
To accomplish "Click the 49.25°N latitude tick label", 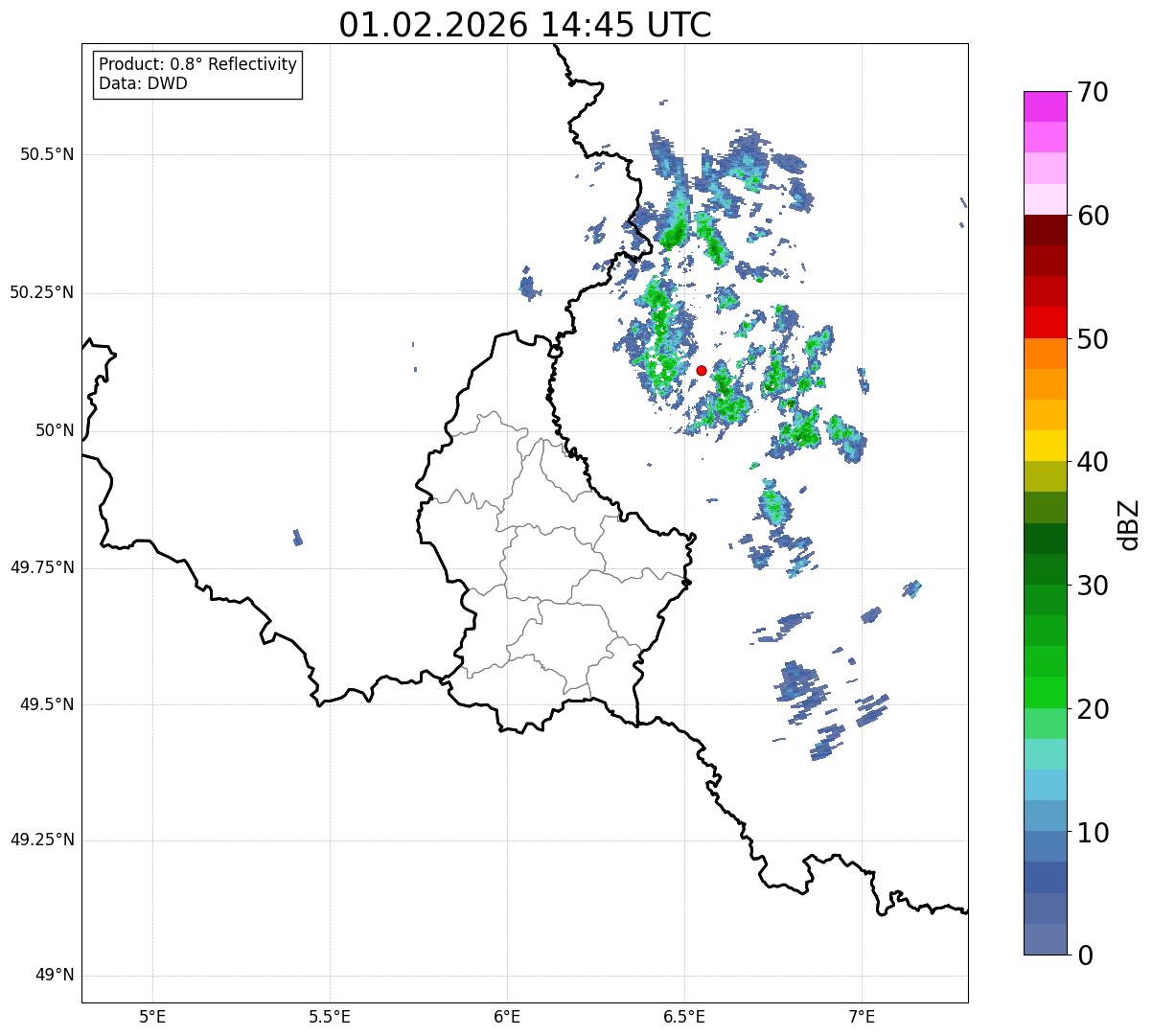I will (x=41, y=840).
